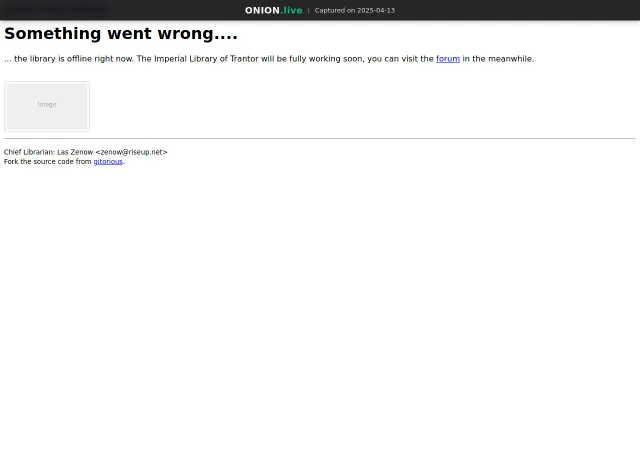The width and height of the screenshot is (640, 450).
Task: Click the 'Fork the source code from' text
Action: (x=48, y=162)
